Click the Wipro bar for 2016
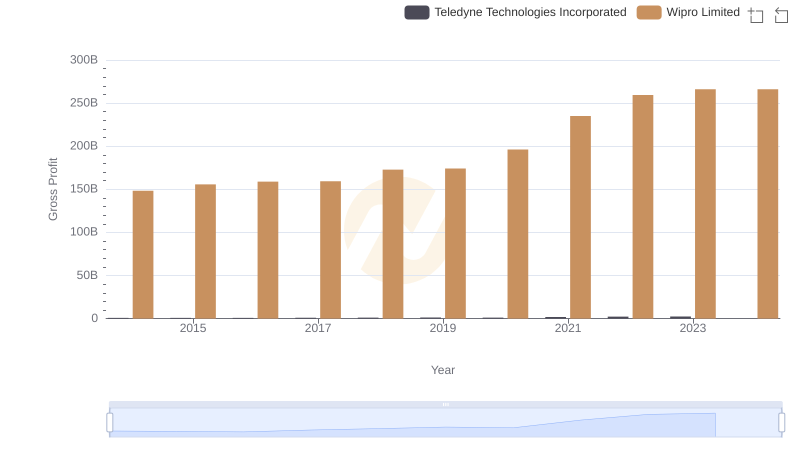 tap(268, 250)
